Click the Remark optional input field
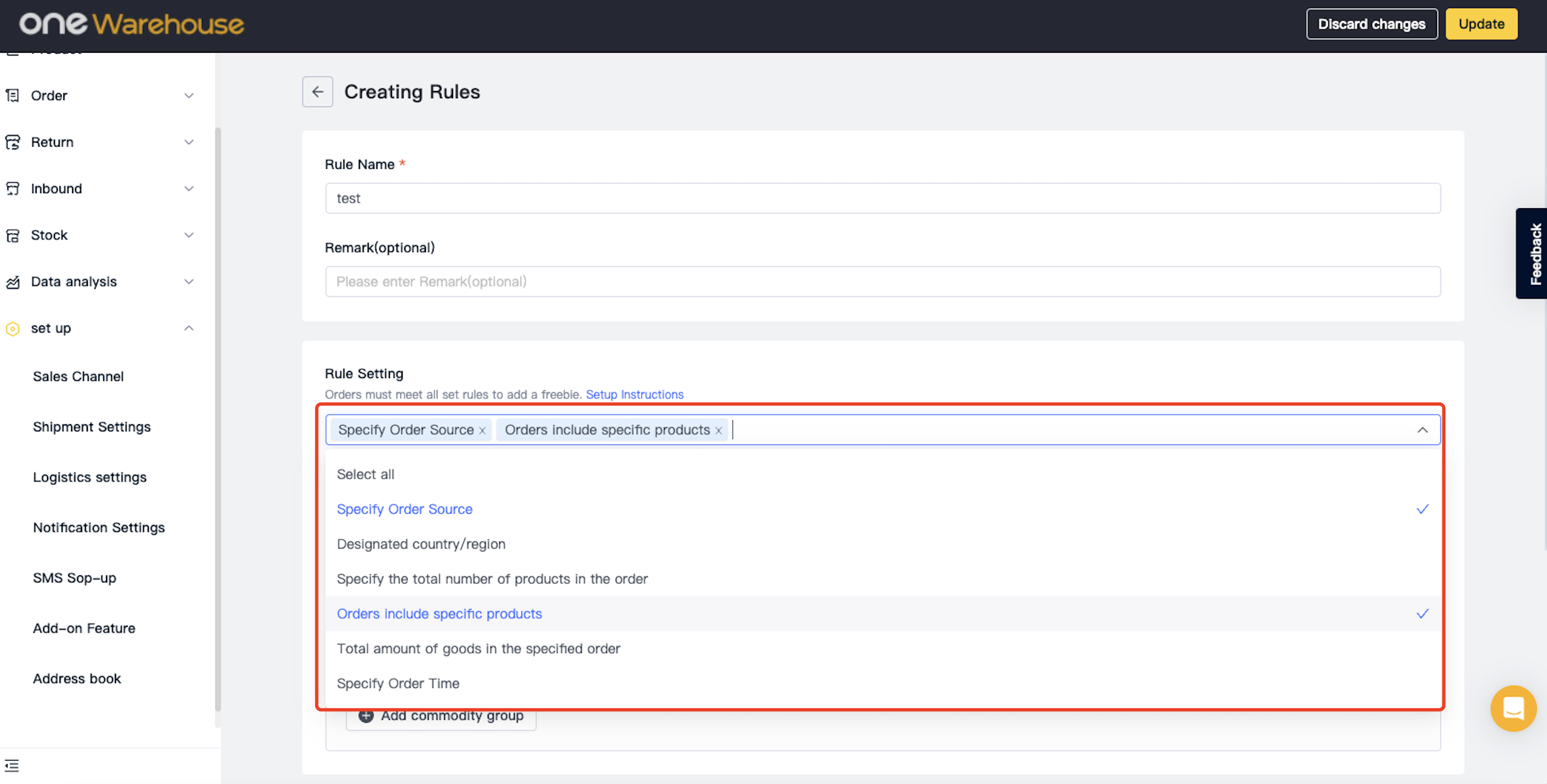 tap(883, 282)
